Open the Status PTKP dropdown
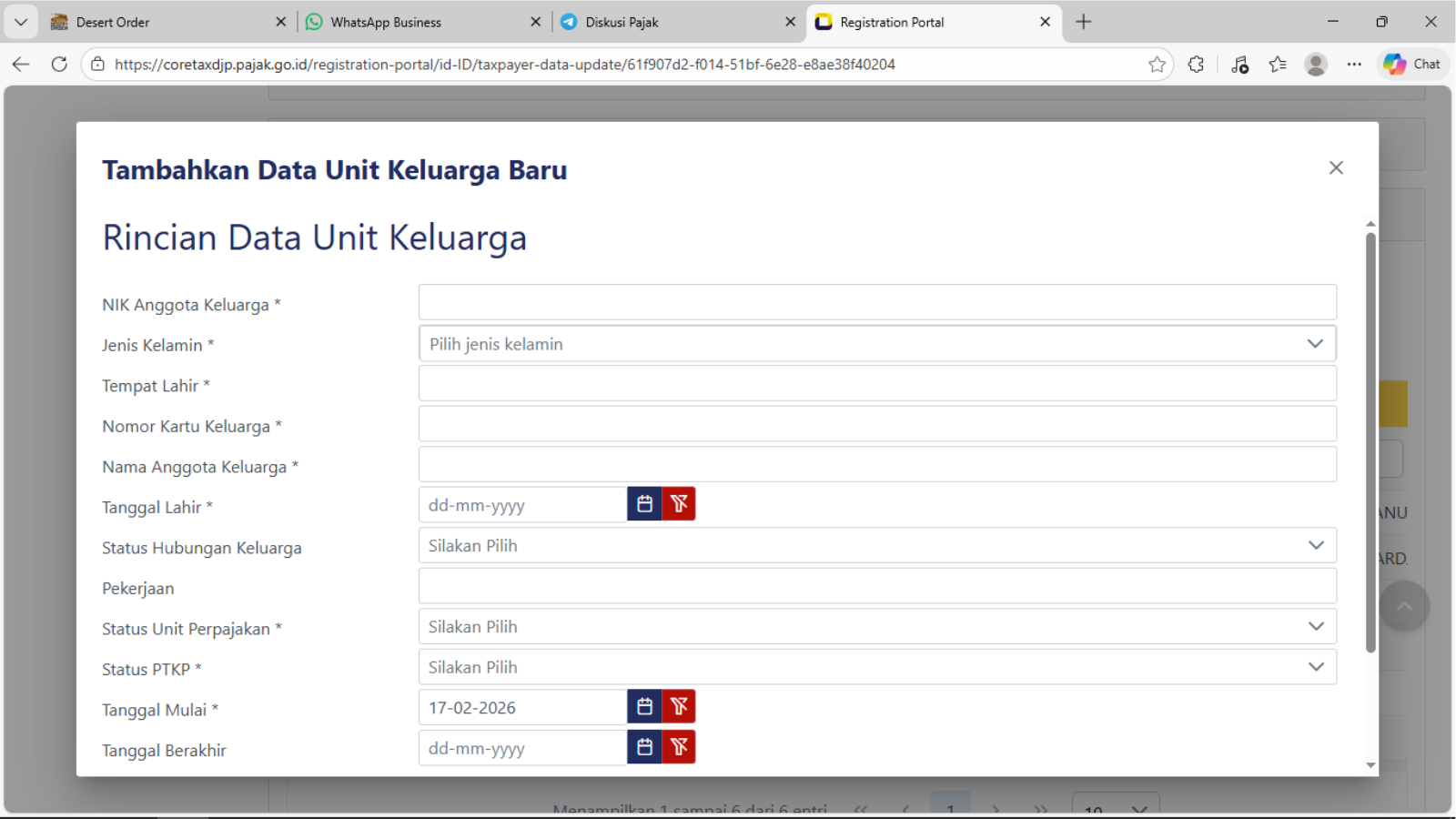Viewport: 1456px width, 819px height. (x=876, y=667)
